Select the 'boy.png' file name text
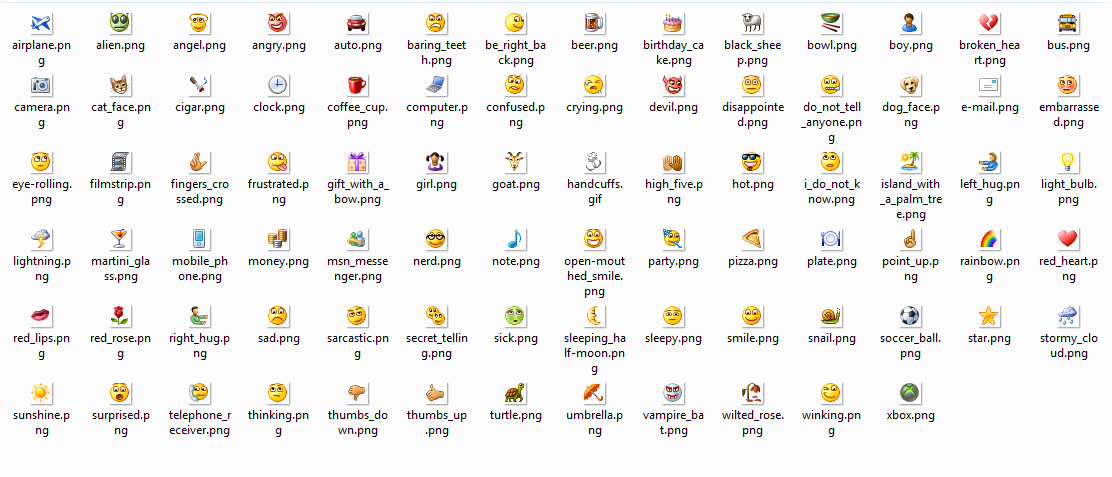This screenshot has width=1112, height=477. (911, 46)
